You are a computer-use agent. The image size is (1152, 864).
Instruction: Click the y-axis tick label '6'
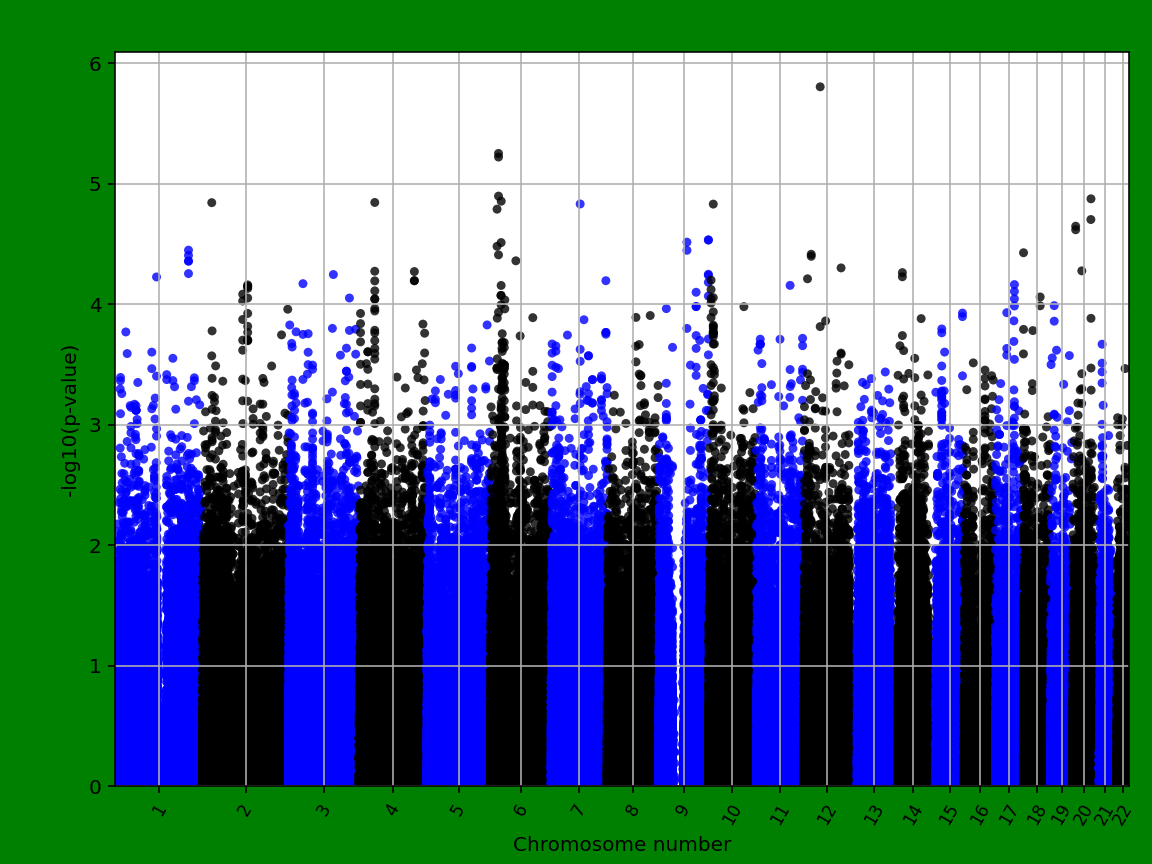(97, 64)
